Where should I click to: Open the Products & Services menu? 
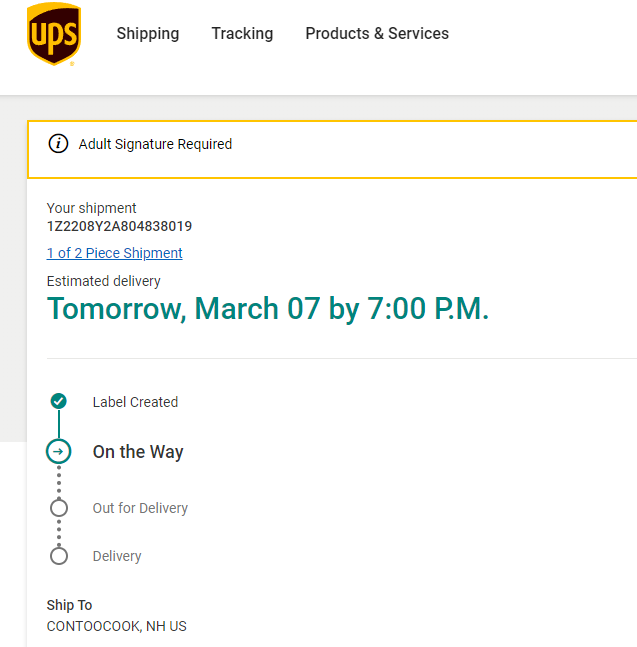pyautogui.click(x=377, y=34)
